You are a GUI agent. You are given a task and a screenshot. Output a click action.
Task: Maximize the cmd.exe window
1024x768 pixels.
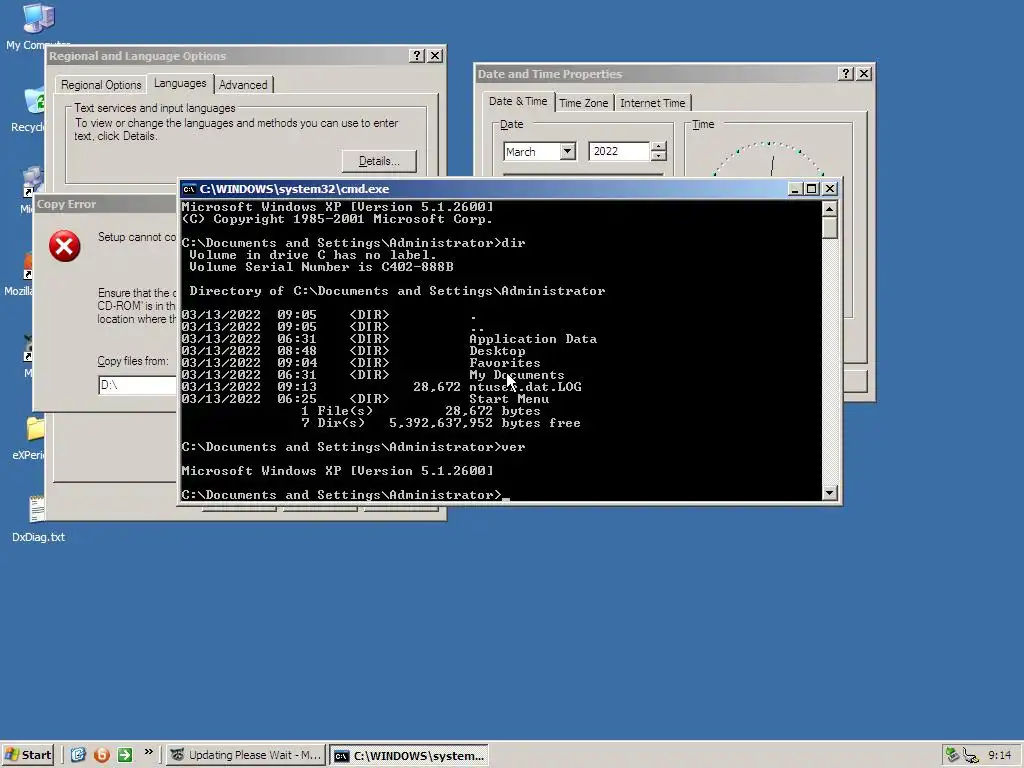click(x=812, y=189)
